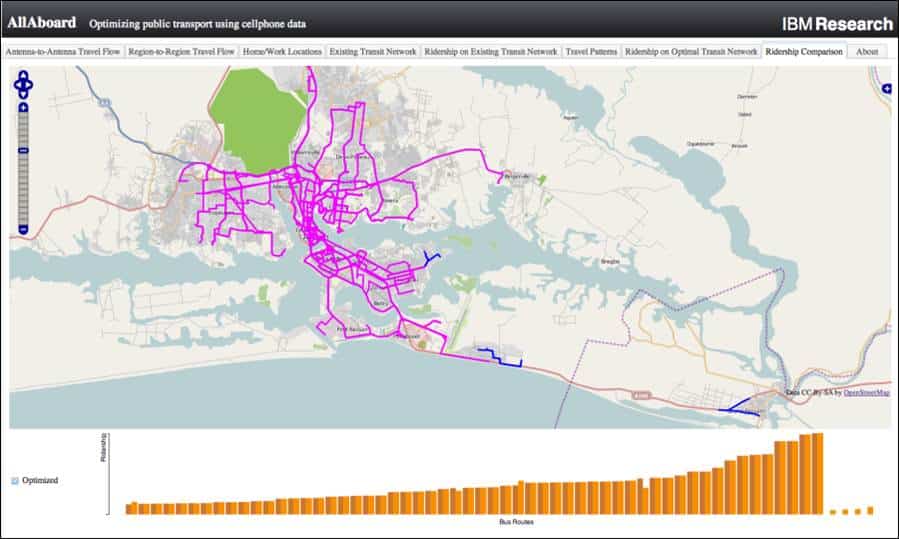Switch to the Region-to-Region Travel Flow tab
899x539 pixels.
coord(181,52)
